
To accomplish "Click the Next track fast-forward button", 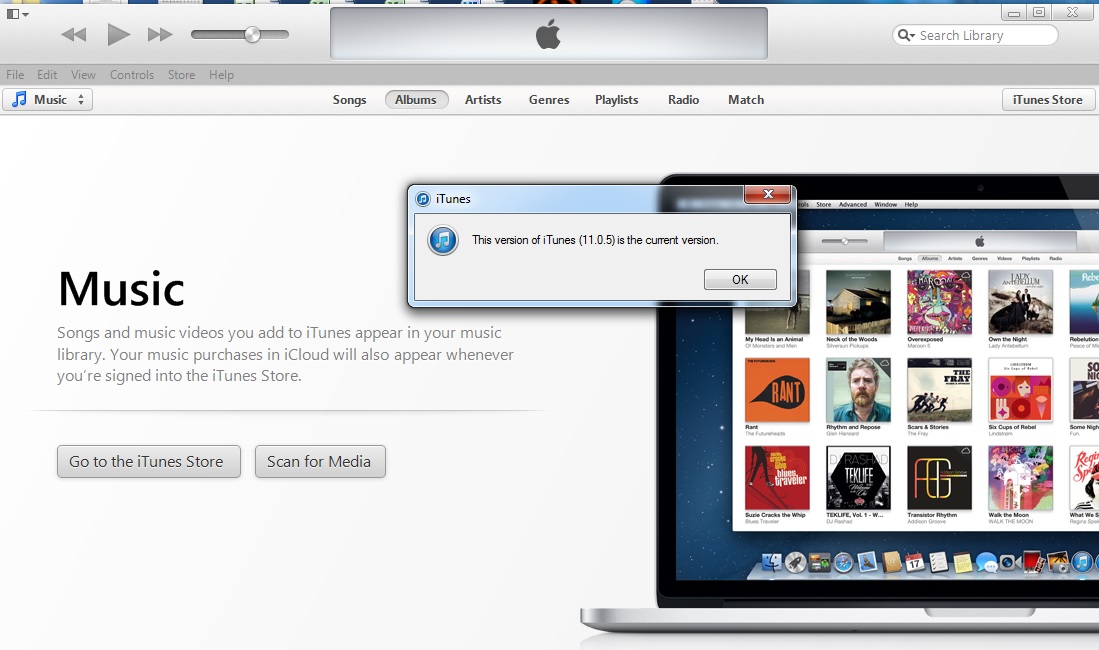I will coord(160,34).
